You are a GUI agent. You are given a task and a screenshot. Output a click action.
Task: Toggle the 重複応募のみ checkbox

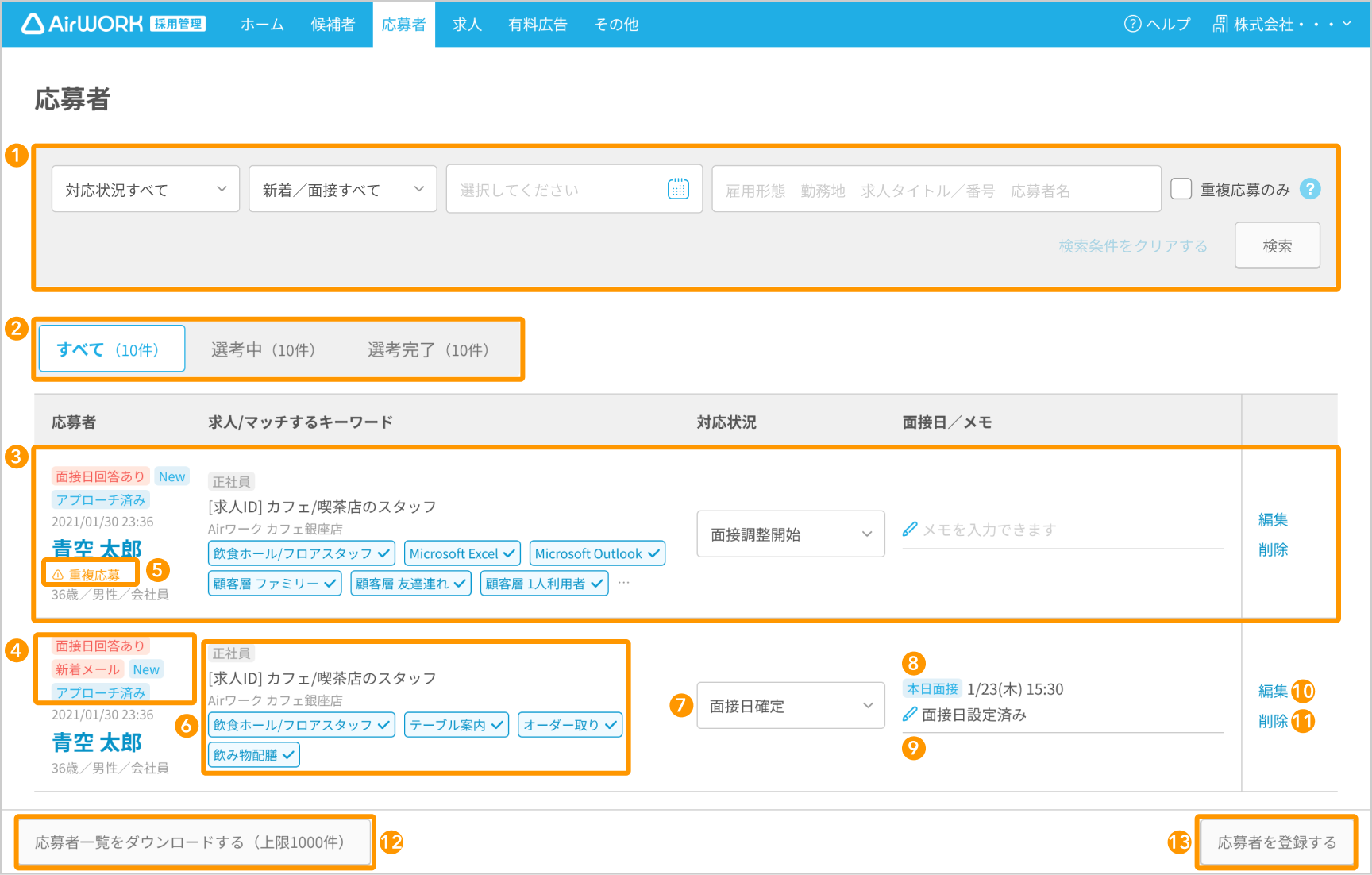(x=1181, y=189)
